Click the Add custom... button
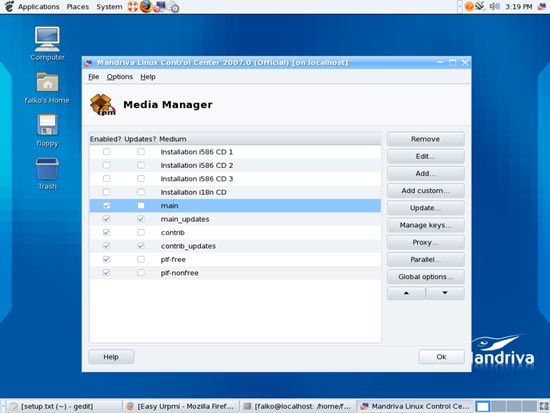Screen dimensions: 550x413 [x=425, y=191]
